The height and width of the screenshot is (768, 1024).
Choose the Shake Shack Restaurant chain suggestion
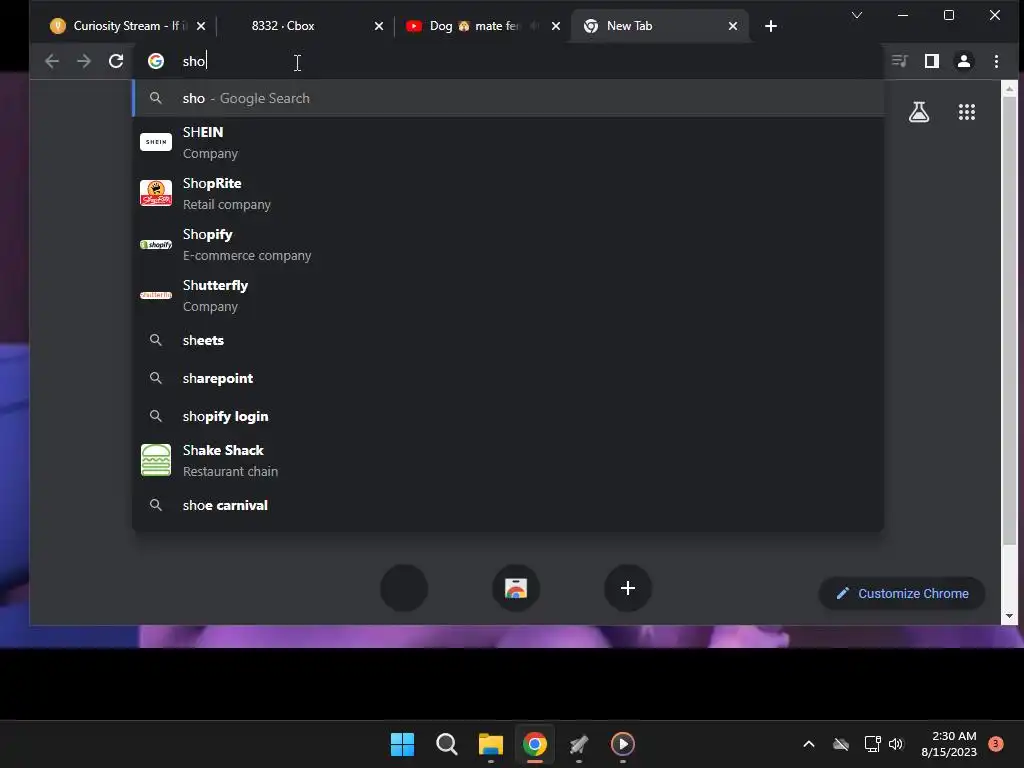click(509, 460)
